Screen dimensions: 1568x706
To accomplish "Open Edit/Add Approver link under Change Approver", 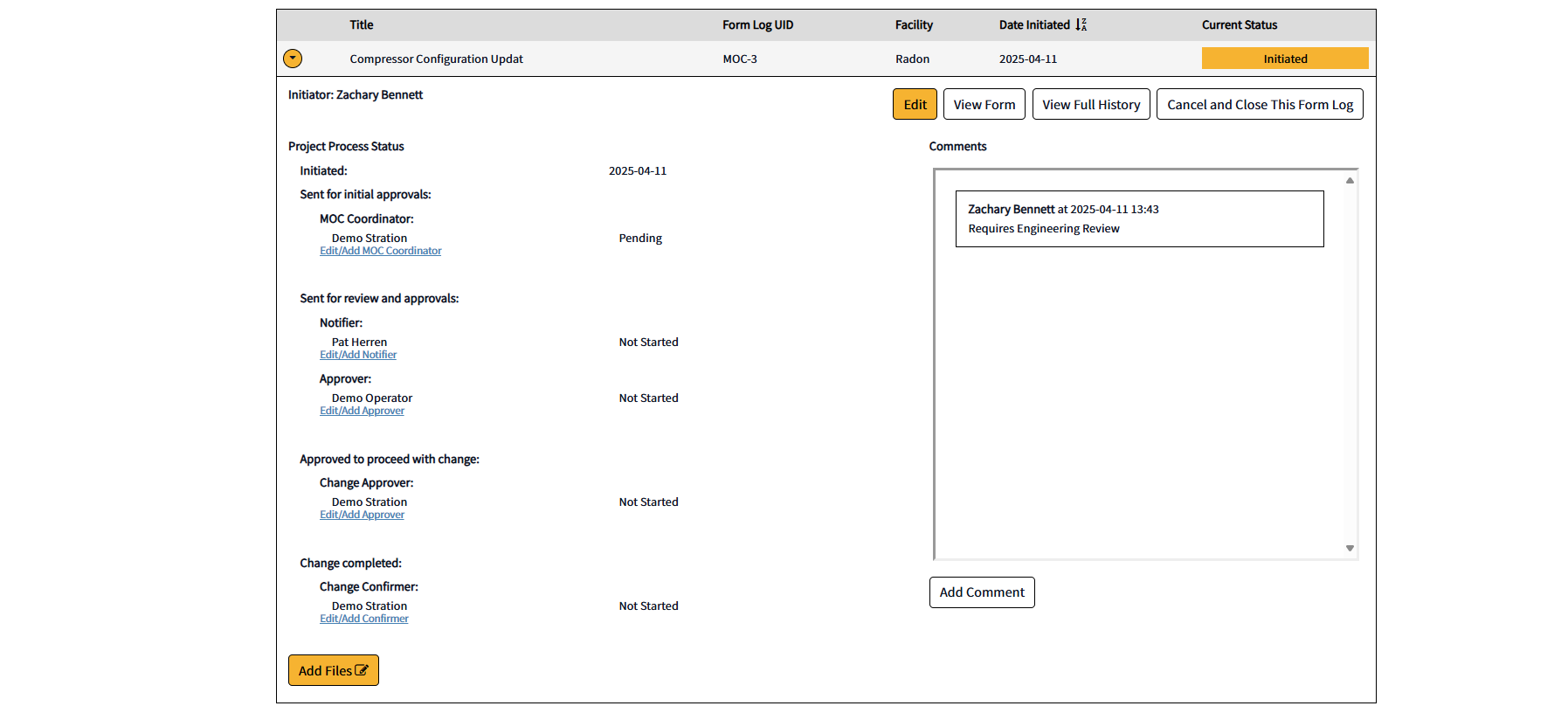I will (362, 515).
